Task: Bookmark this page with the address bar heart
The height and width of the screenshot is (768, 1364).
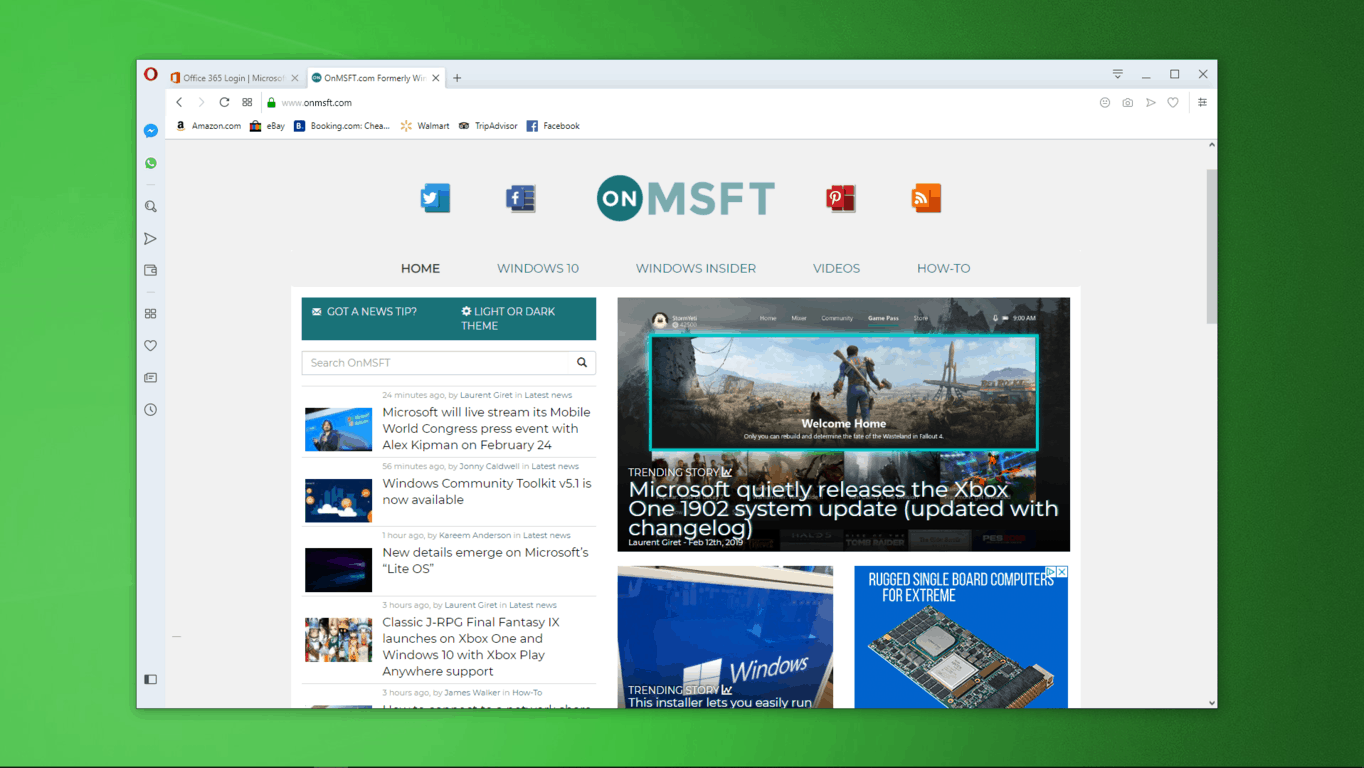Action: click(x=1173, y=103)
